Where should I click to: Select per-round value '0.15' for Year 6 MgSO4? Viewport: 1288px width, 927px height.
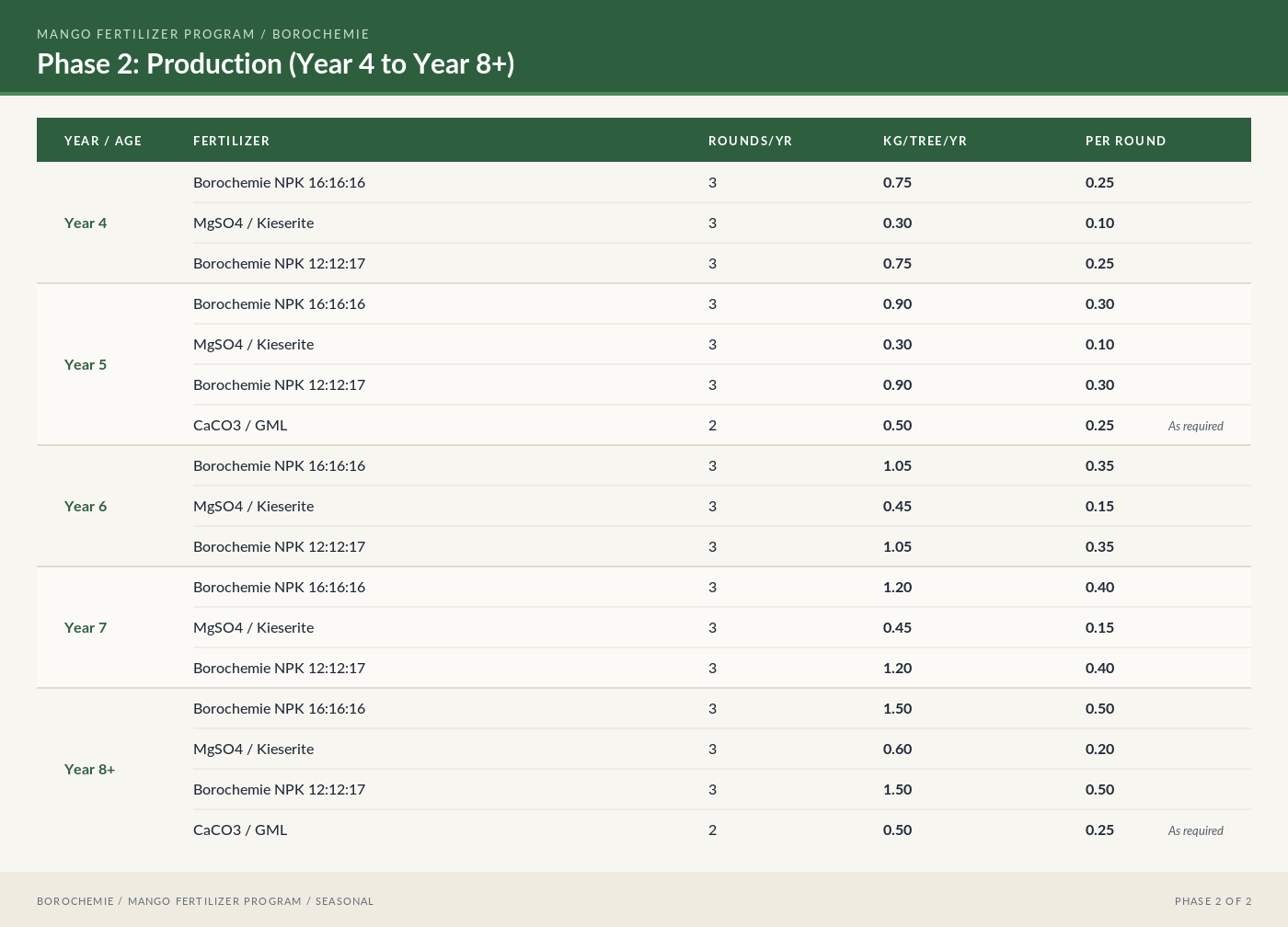tap(1100, 506)
